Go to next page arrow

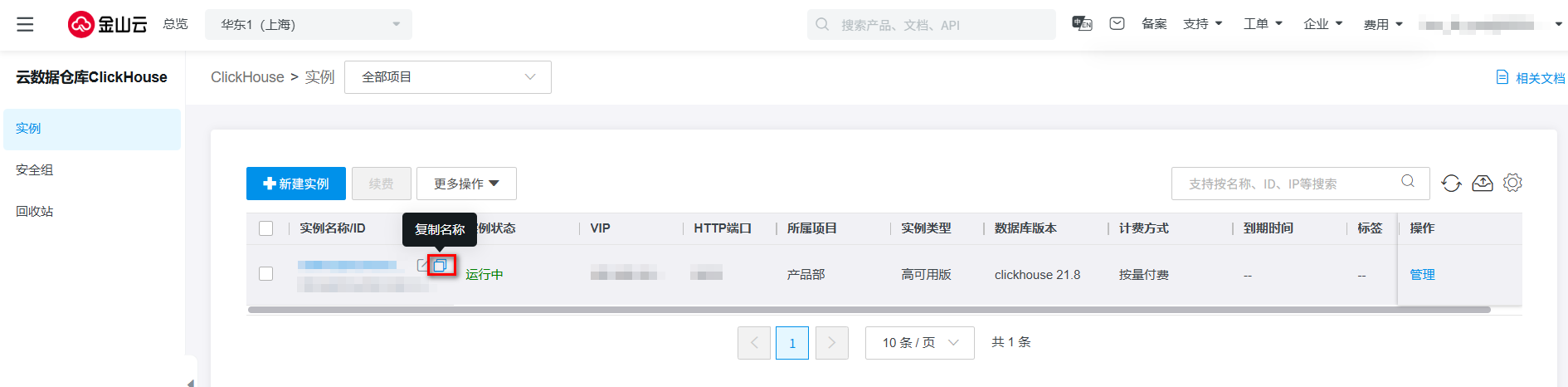[832, 342]
